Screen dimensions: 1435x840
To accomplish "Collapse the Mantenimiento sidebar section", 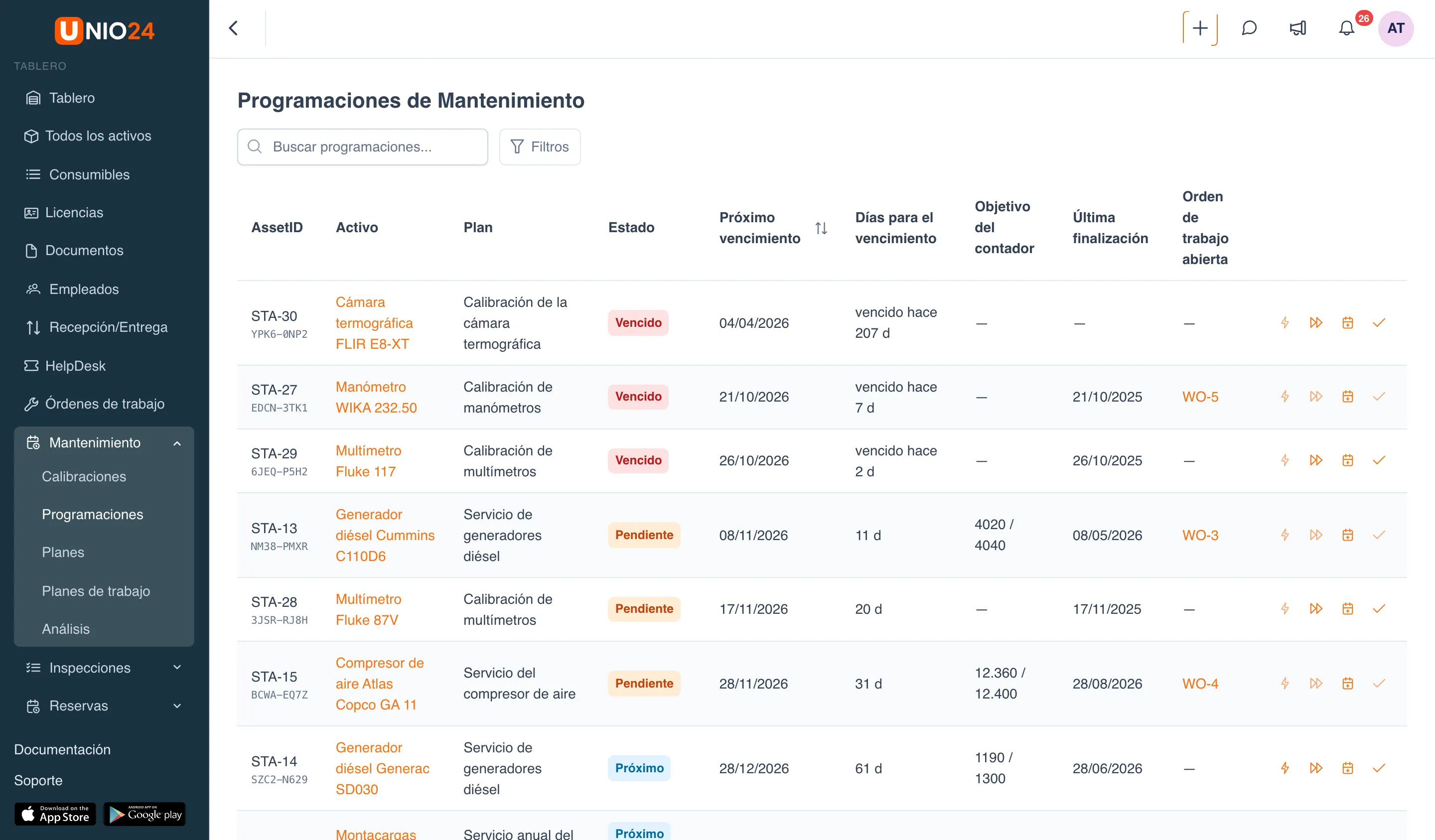I will (x=177, y=443).
